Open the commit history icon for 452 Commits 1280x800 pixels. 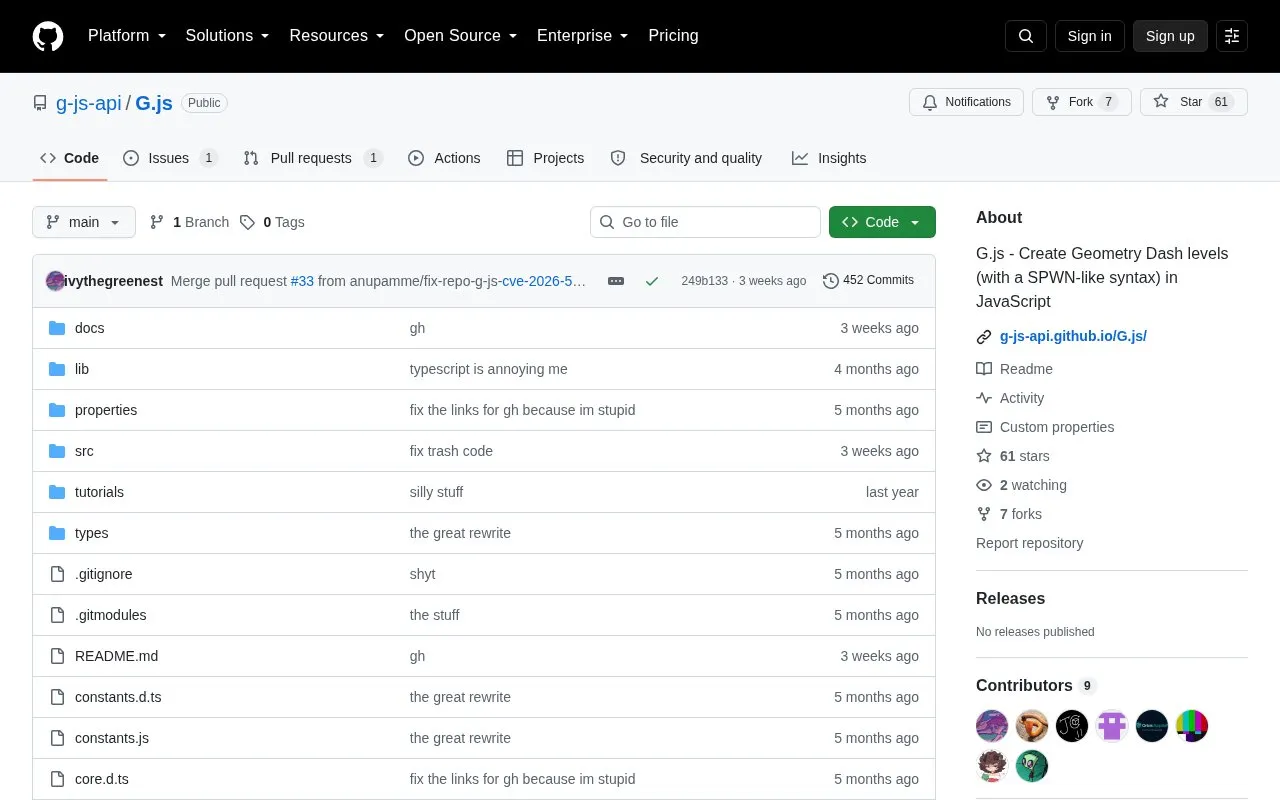[830, 281]
